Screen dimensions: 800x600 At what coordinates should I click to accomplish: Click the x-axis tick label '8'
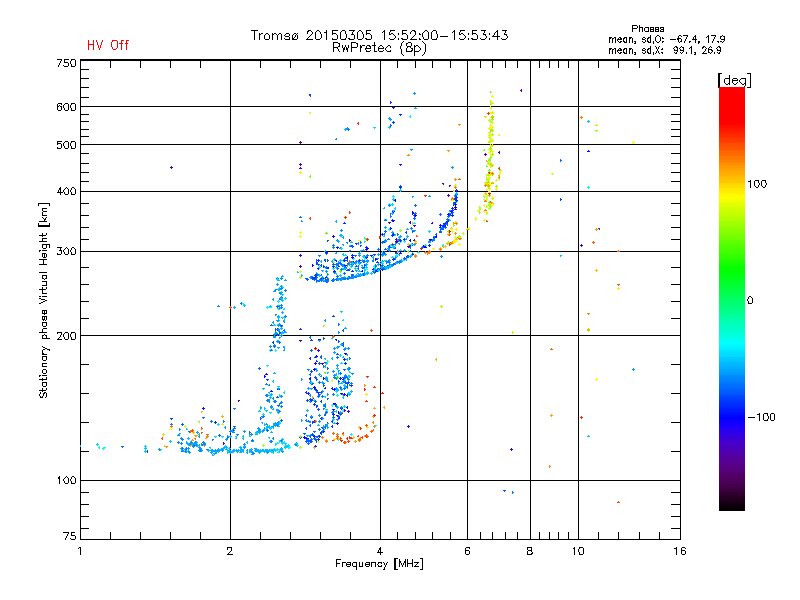(x=530, y=551)
